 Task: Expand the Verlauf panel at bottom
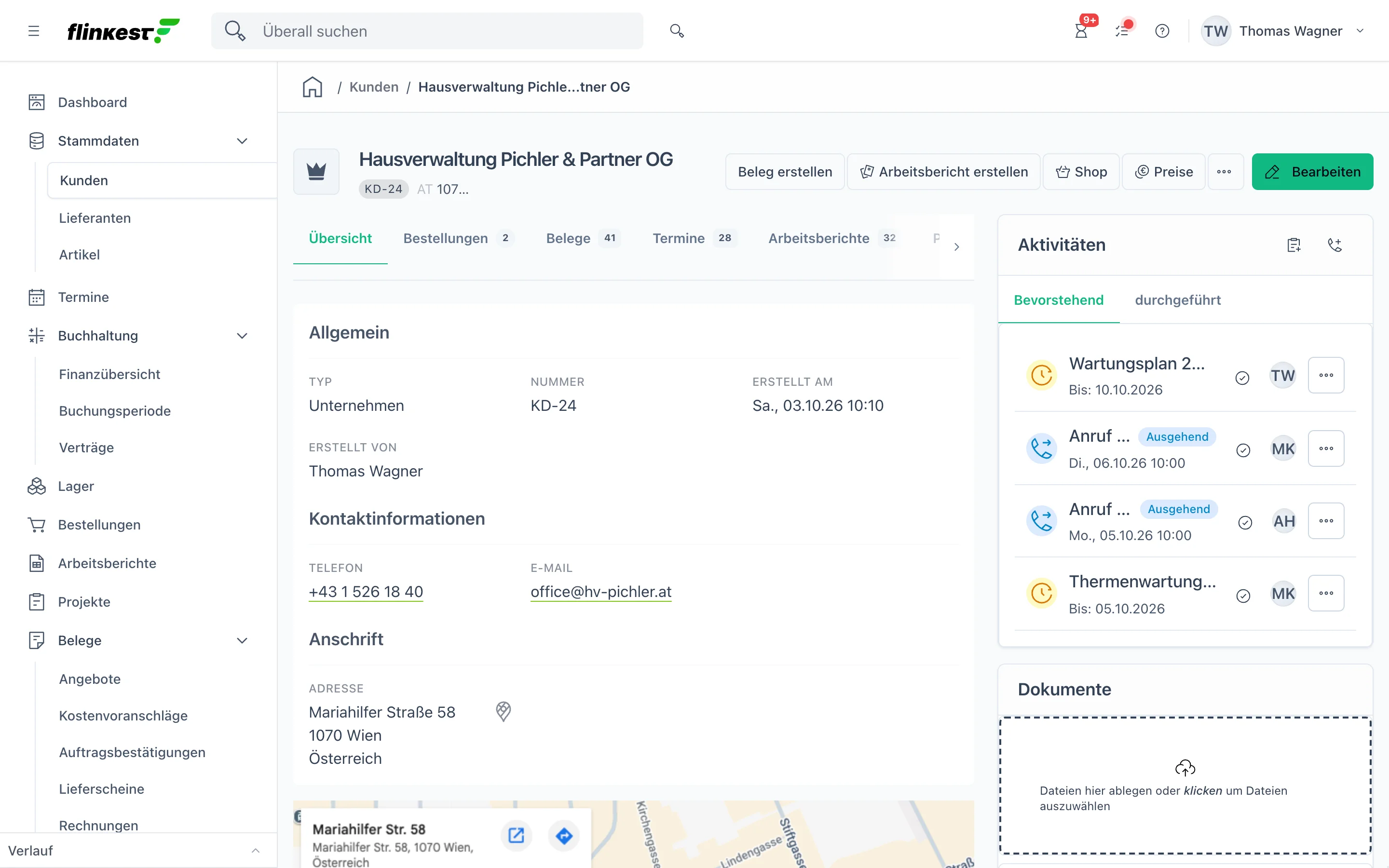coord(256,851)
